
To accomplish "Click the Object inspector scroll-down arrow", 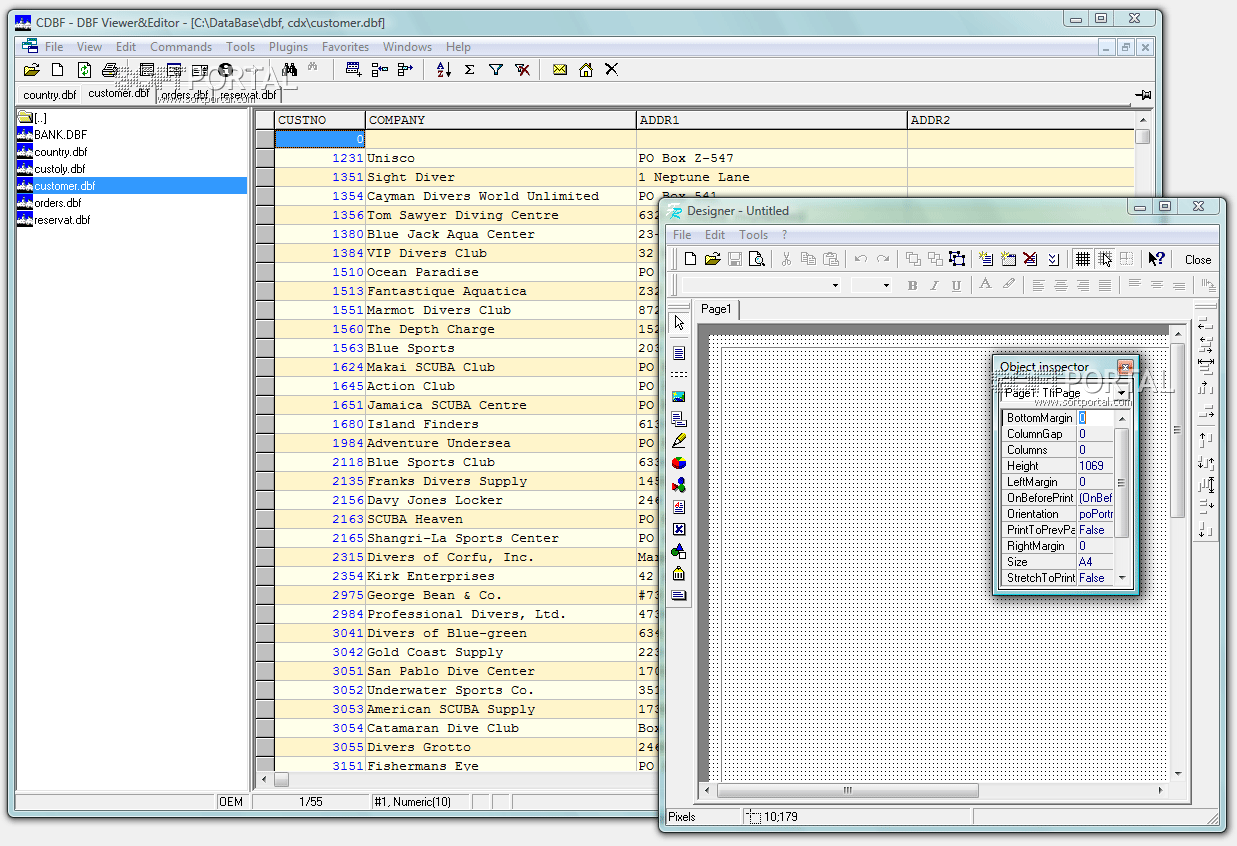I will [x=1122, y=578].
